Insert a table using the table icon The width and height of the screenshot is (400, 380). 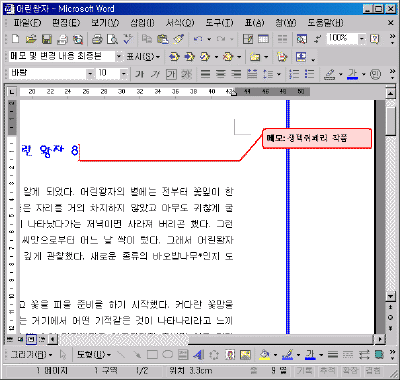point(263,39)
